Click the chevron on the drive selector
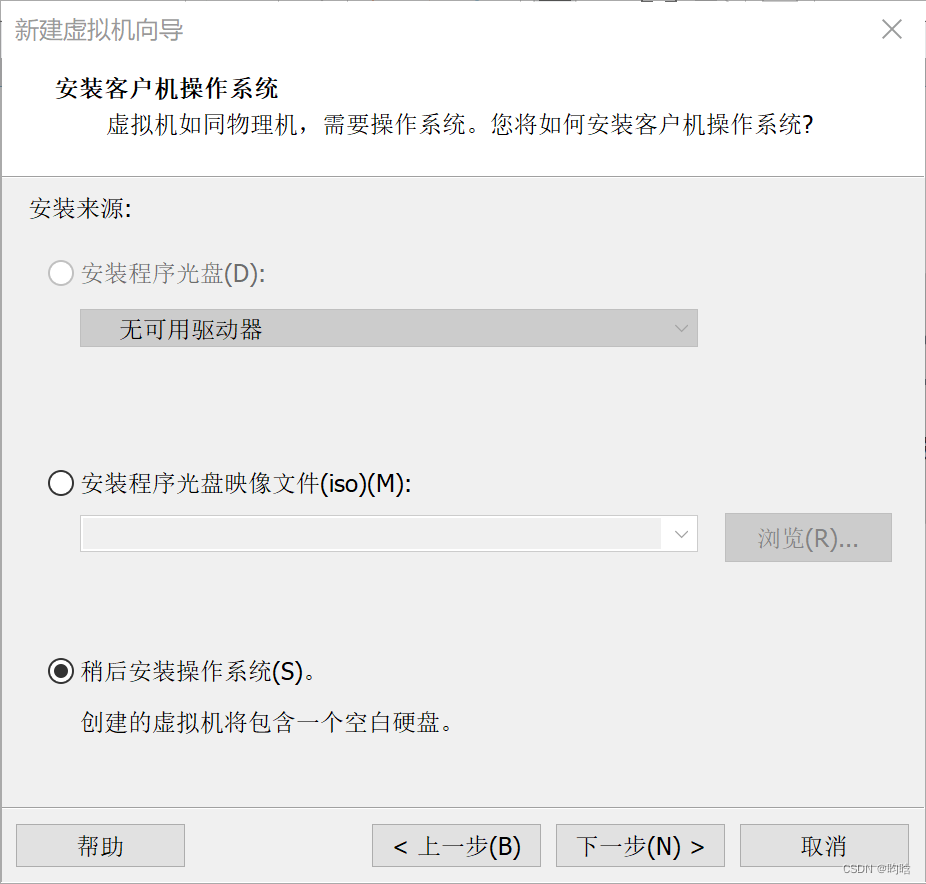This screenshot has width=926, height=884. [x=682, y=328]
